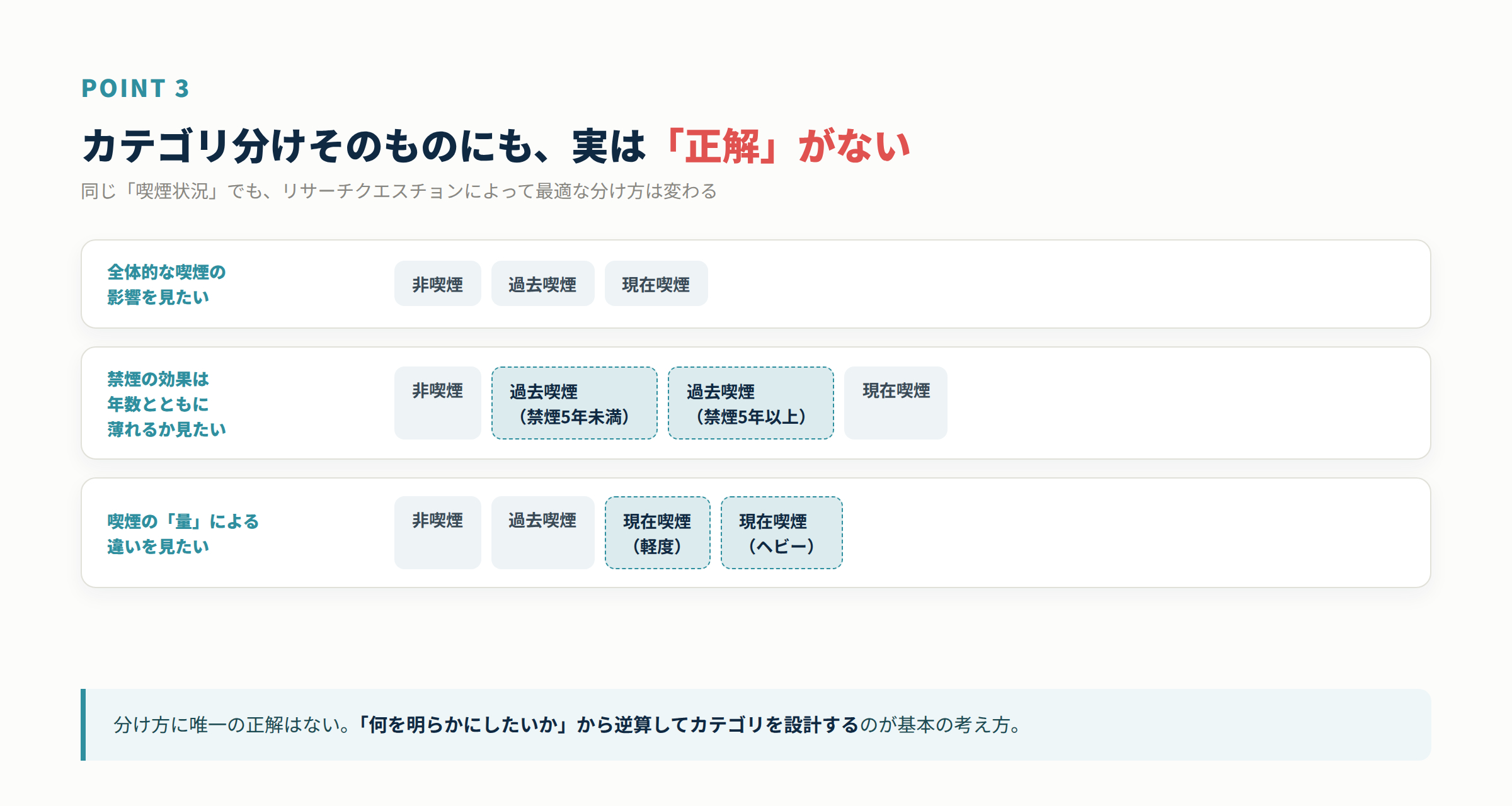
Task: Click label 禁煙の効果は年数とともに薄れるか見たい
Action: (166, 404)
